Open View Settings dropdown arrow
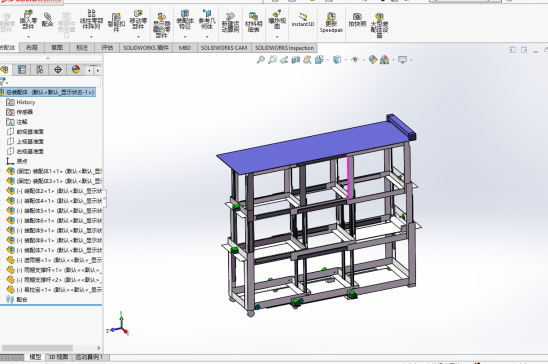The height and width of the screenshot is (364, 548). pyautogui.click(x=411, y=60)
